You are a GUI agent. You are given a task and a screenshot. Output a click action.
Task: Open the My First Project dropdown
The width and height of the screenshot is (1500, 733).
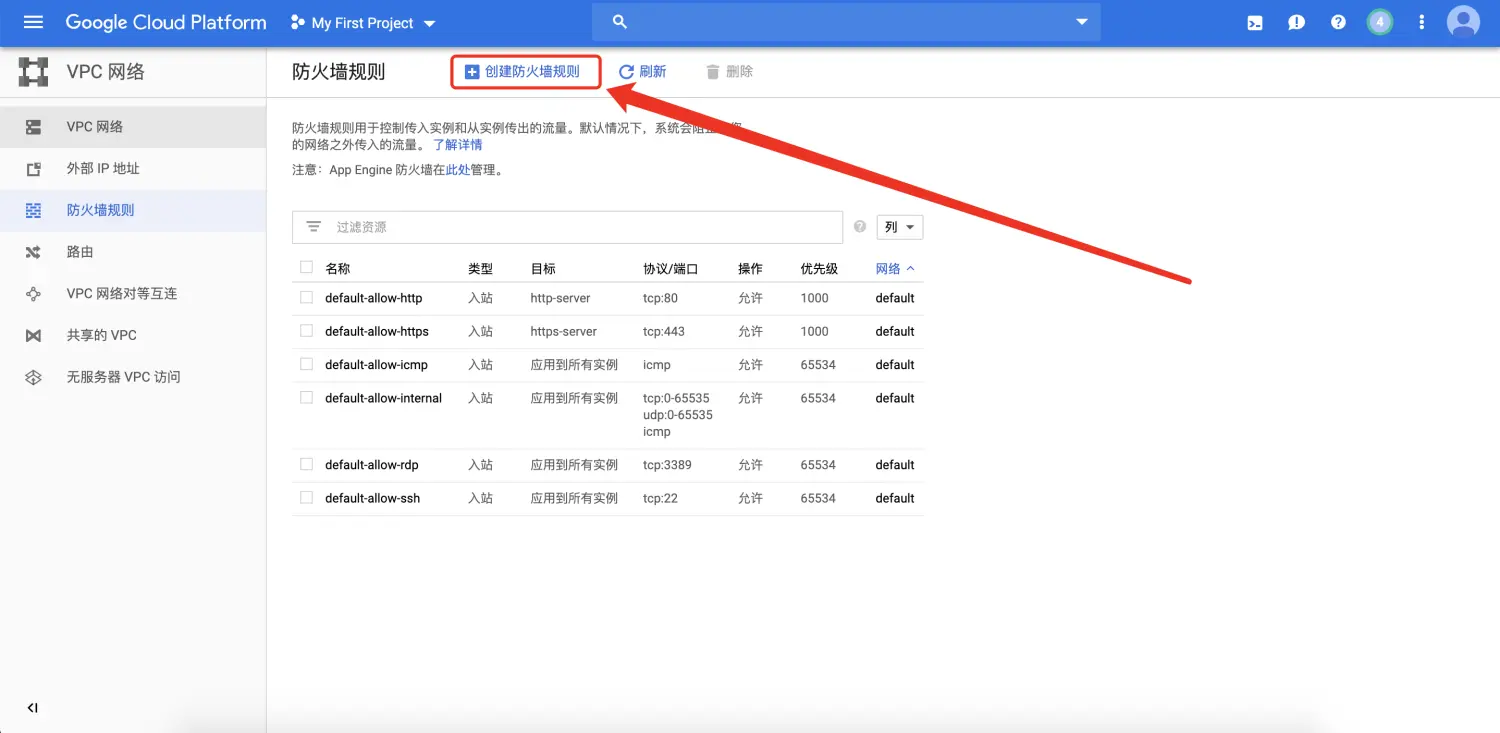363,23
